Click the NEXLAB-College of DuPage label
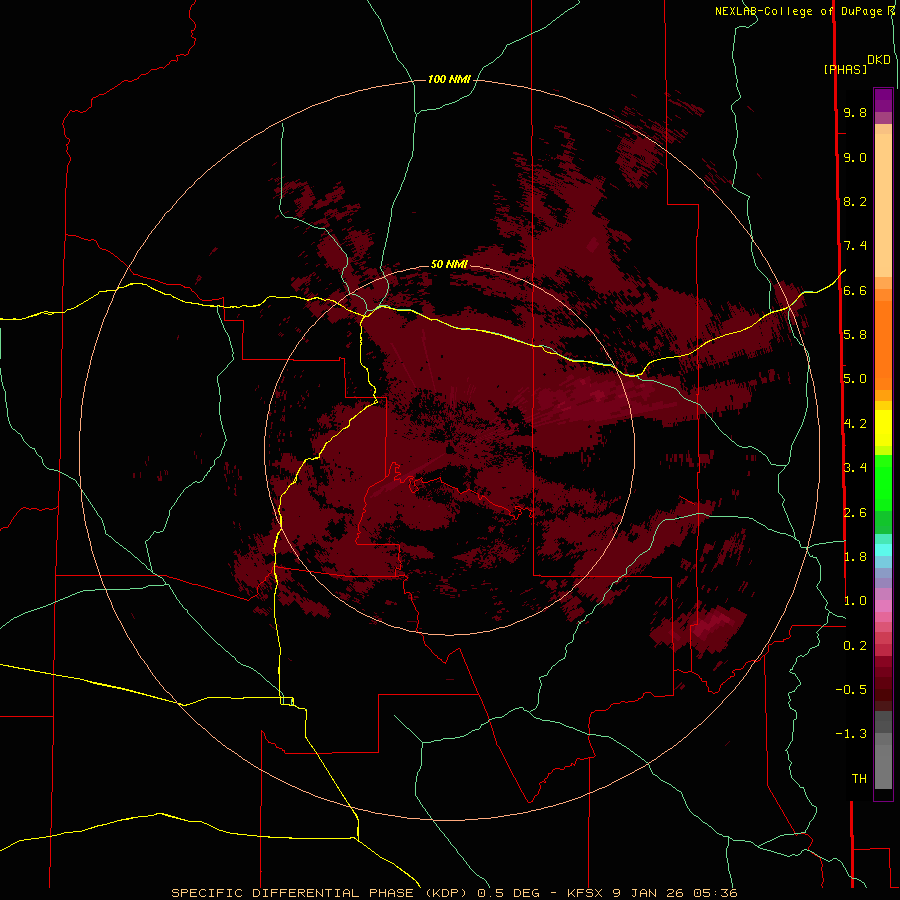The height and width of the screenshot is (900, 900). (798, 11)
